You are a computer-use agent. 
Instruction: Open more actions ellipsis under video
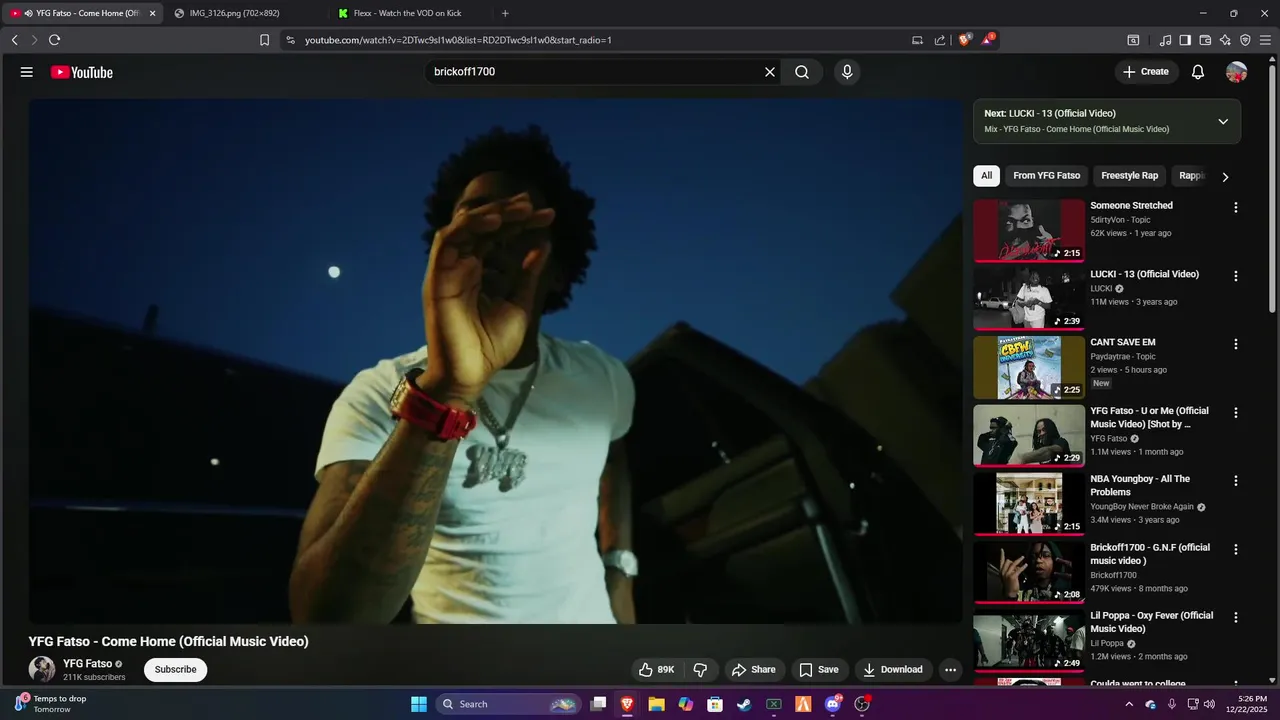tap(950, 670)
